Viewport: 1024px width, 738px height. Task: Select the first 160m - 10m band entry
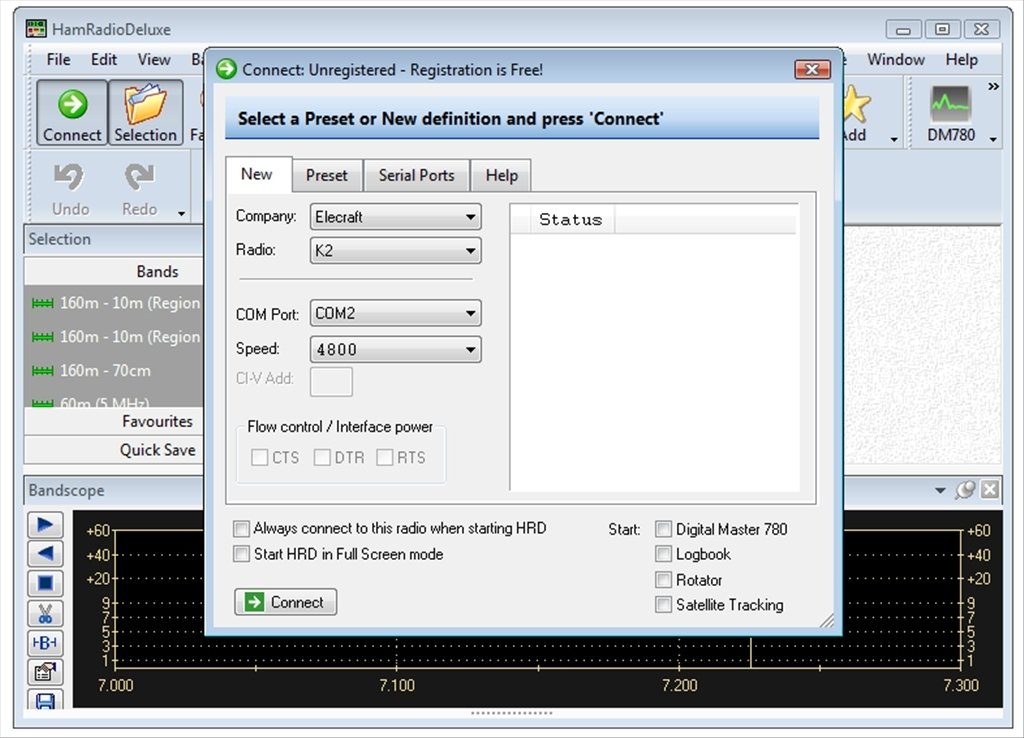pos(114,303)
